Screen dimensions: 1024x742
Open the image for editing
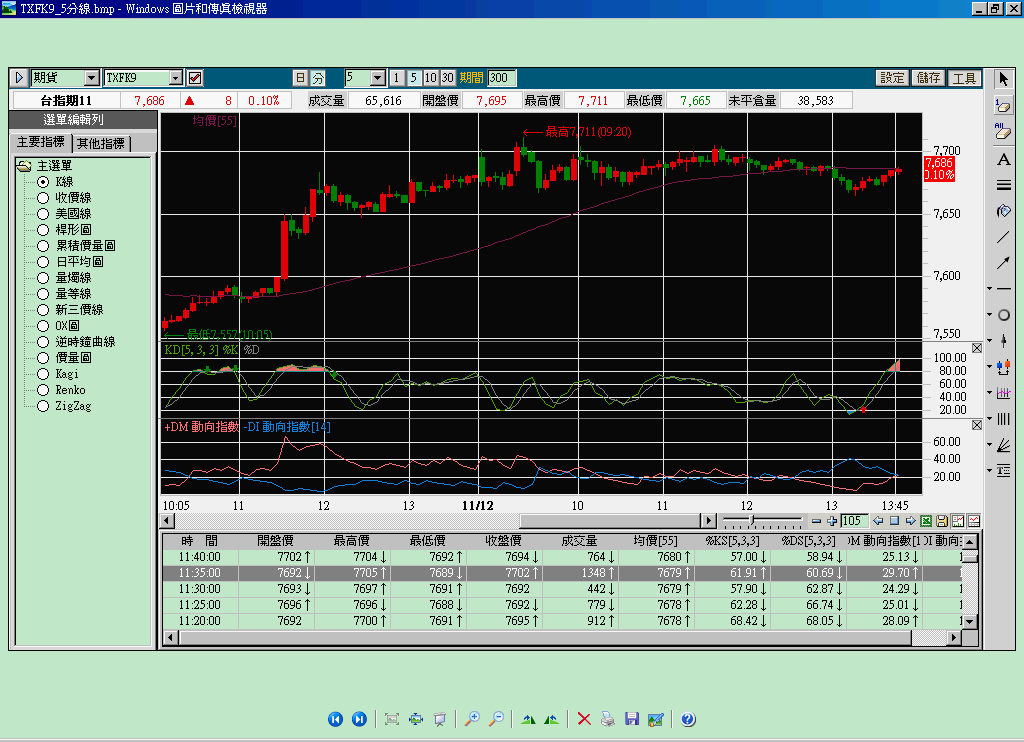click(x=656, y=719)
